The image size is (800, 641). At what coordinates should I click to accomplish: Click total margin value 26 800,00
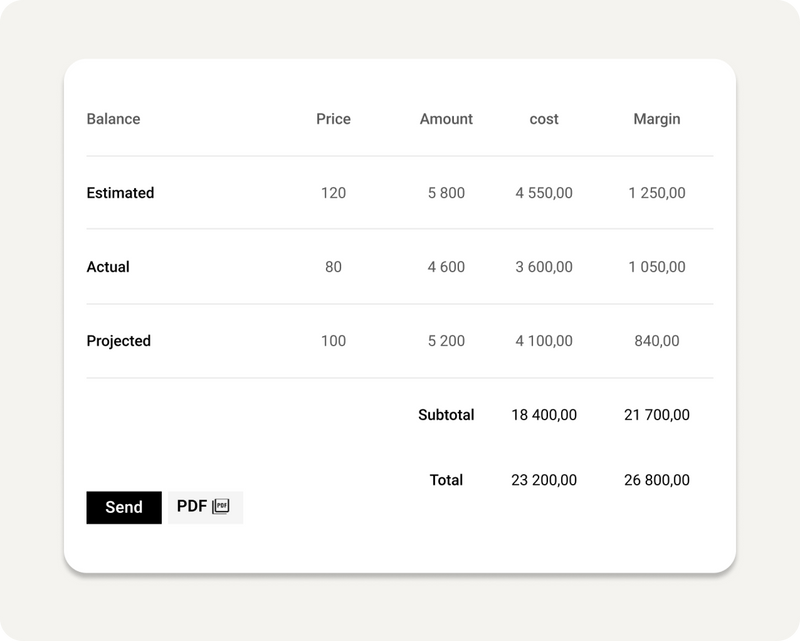click(656, 480)
